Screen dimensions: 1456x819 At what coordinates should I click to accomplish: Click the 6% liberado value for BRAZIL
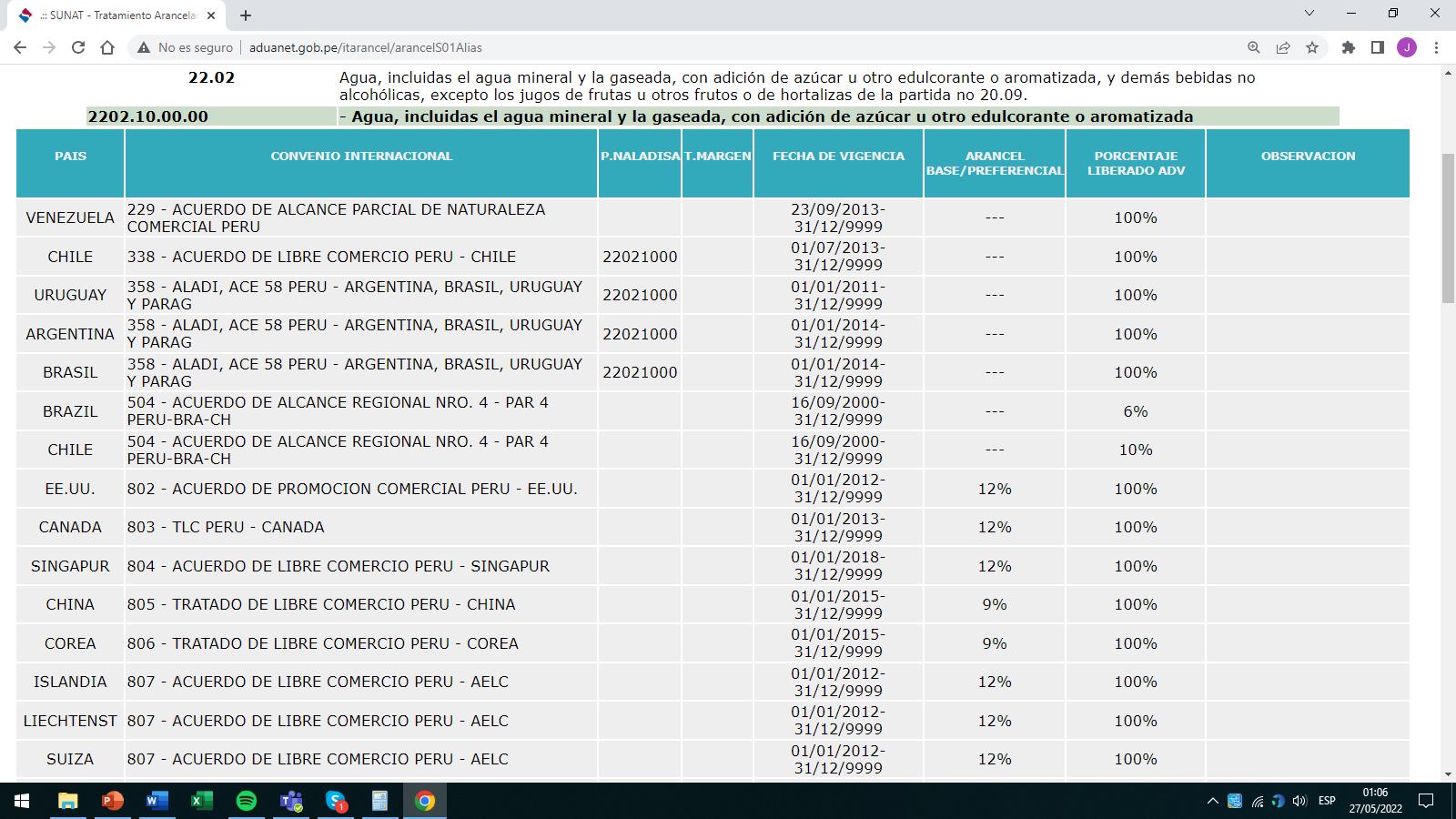point(1136,411)
